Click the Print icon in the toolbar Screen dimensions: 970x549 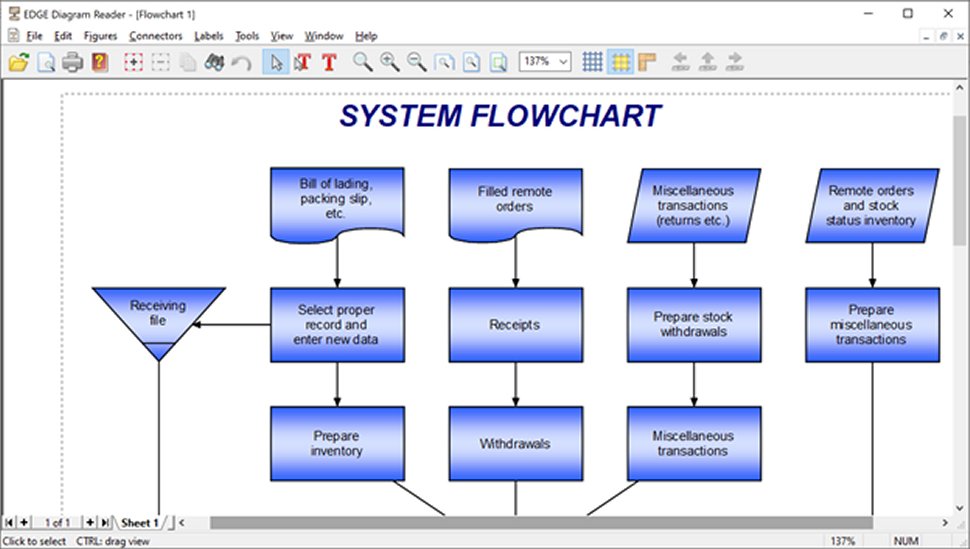[72, 62]
